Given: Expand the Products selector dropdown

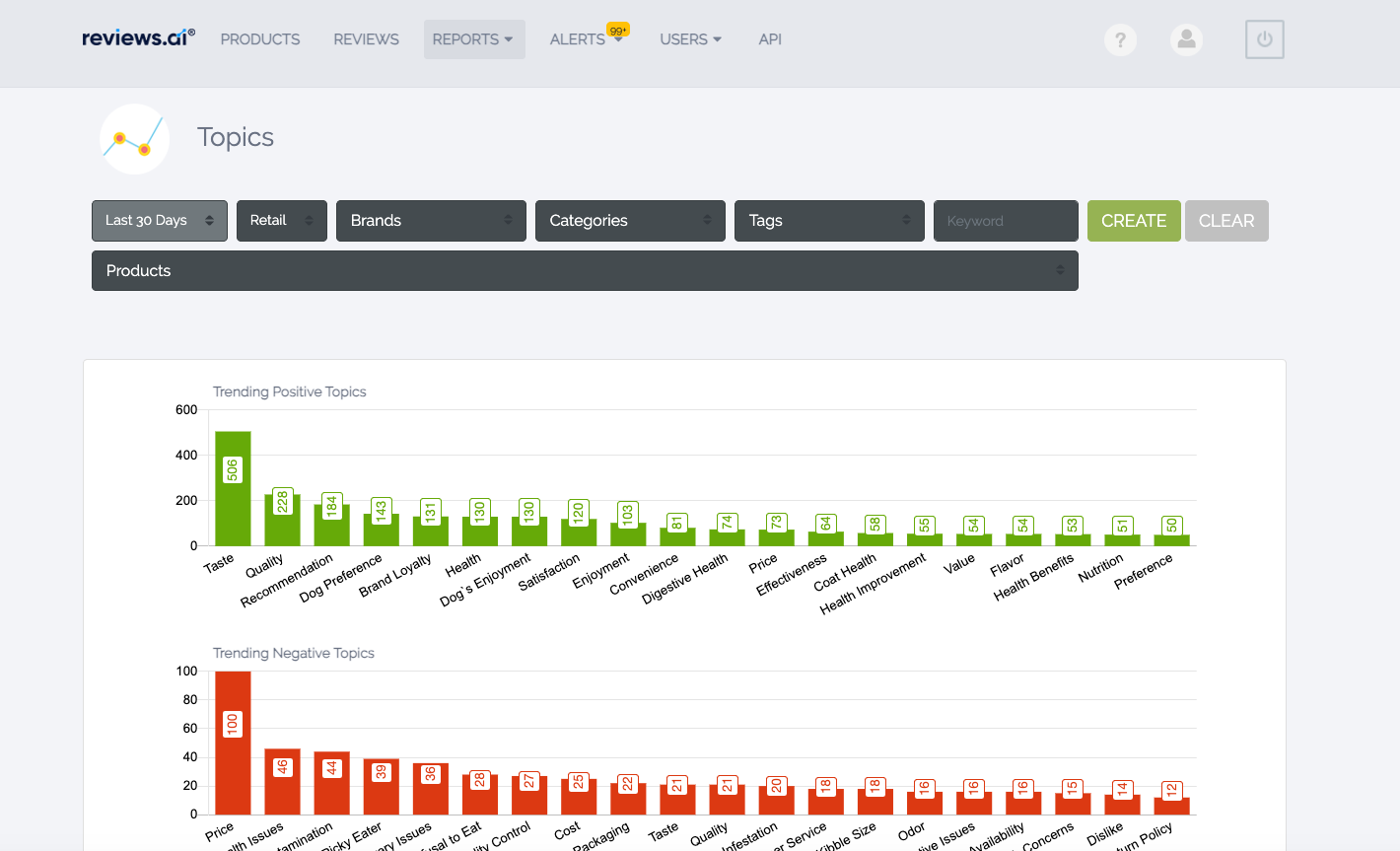Looking at the screenshot, I should (585, 271).
